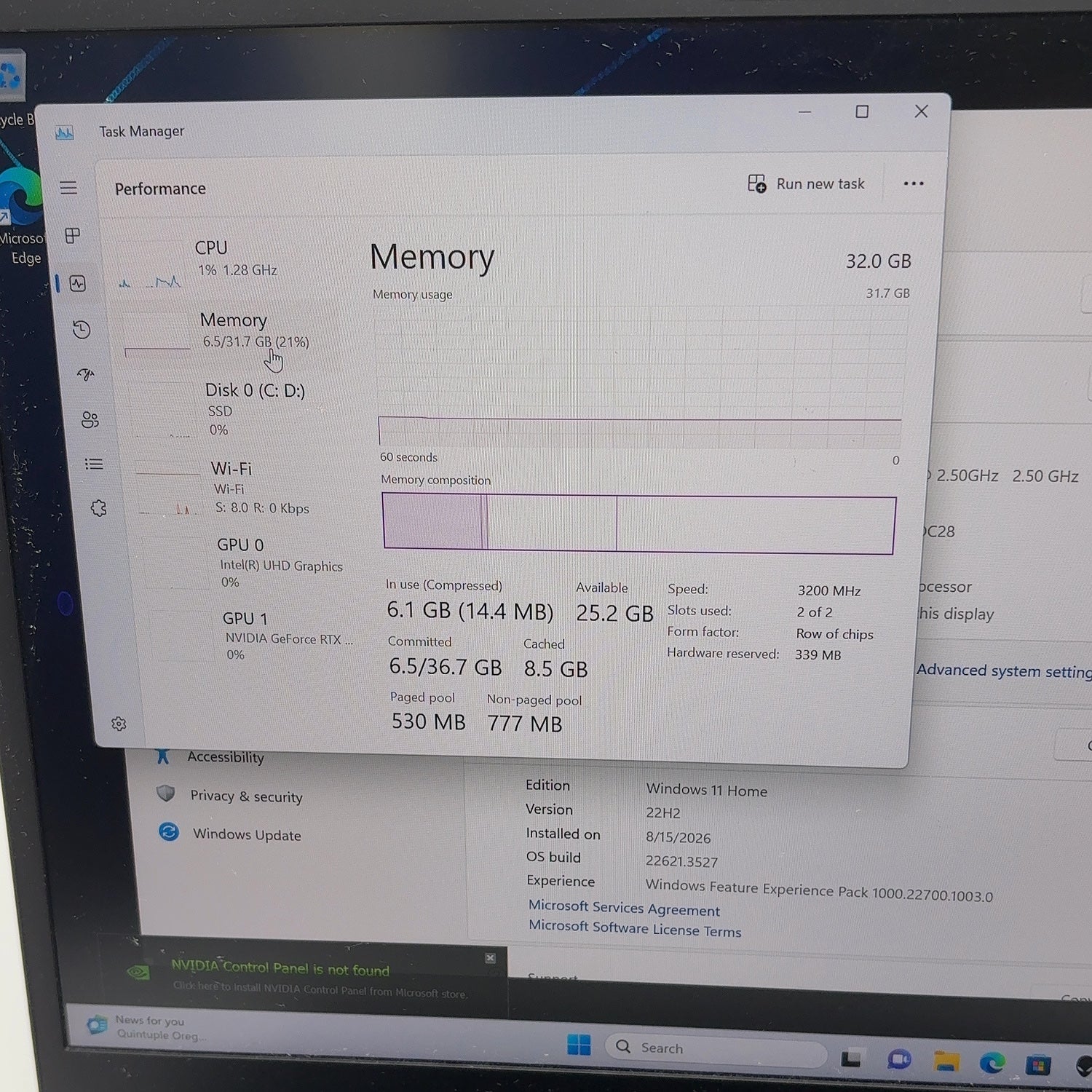Open Task View icon on taskbar
Screen dimensions: 1092x1092
tap(851, 1059)
